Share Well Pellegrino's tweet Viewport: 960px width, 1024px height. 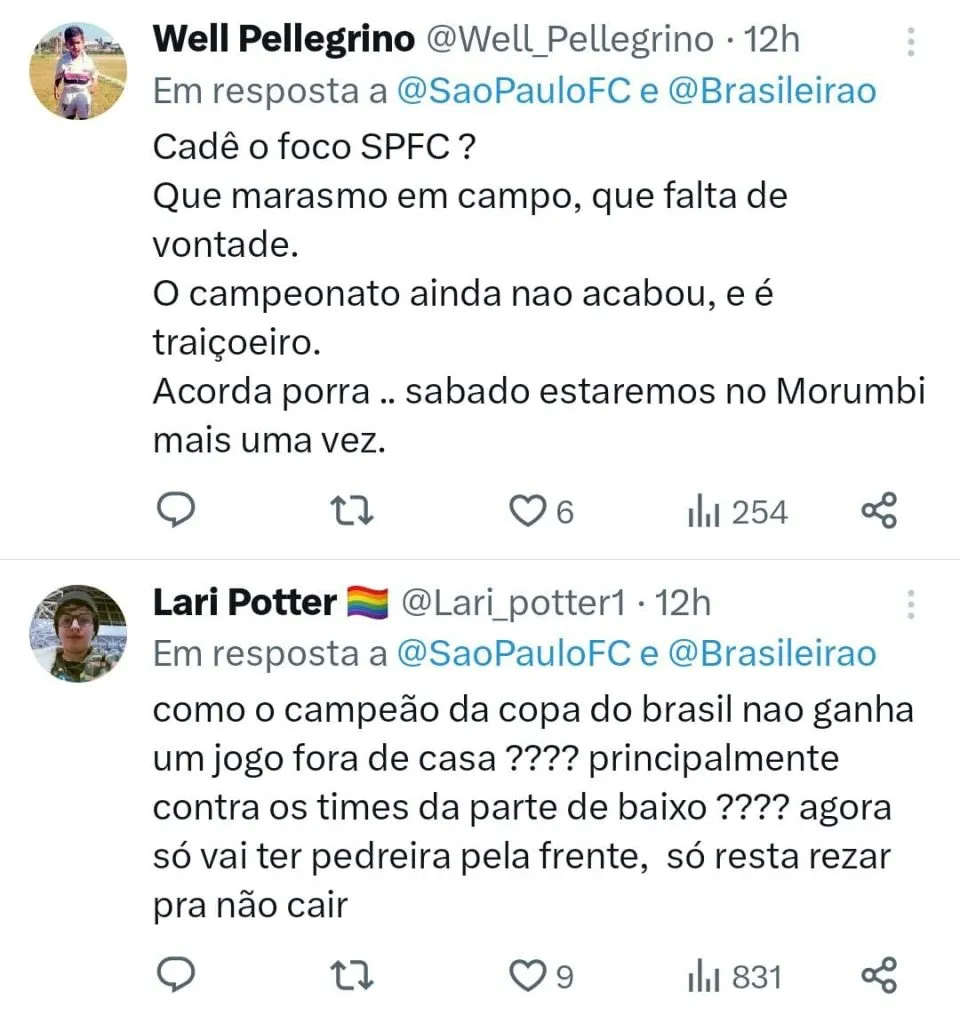pos(879,511)
